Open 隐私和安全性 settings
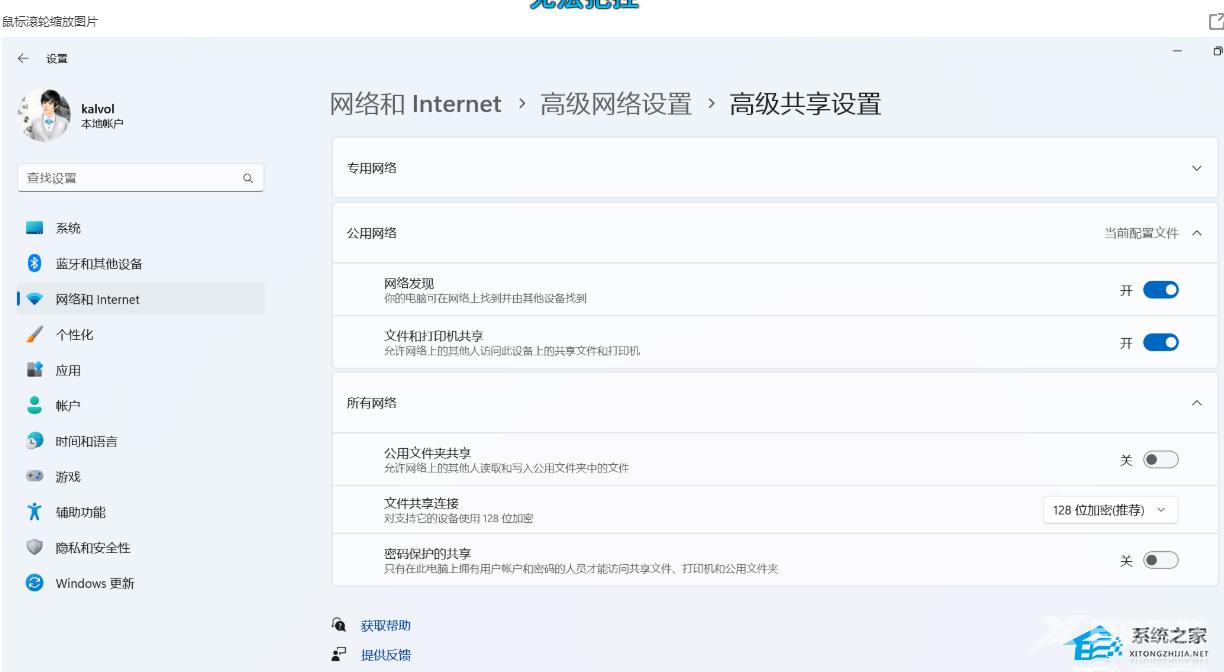This screenshot has width=1224, height=672. [141, 547]
